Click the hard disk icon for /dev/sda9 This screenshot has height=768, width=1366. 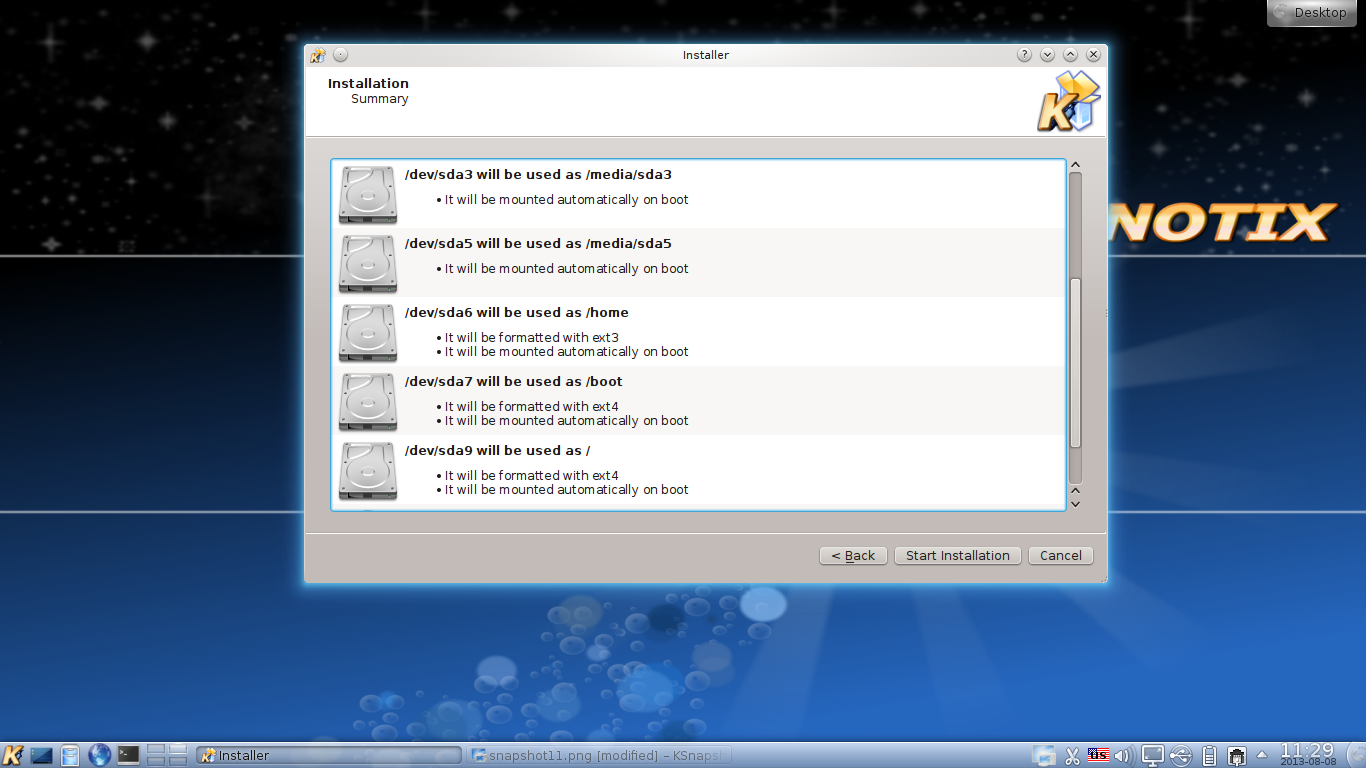[368, 470]
